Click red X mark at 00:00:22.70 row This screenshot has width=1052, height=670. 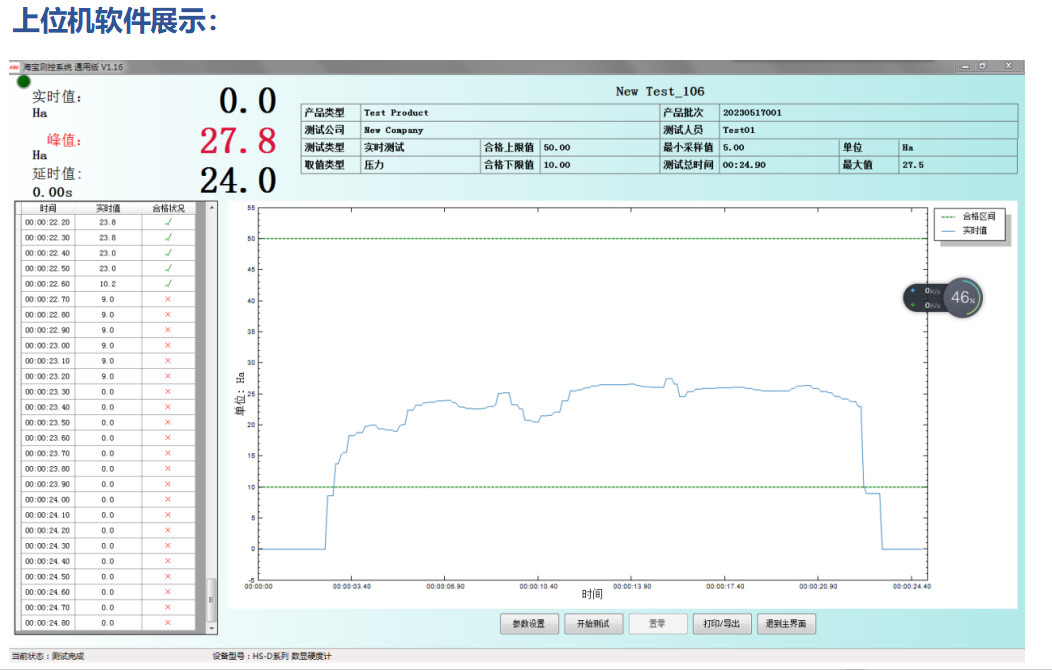pos(168,299)
